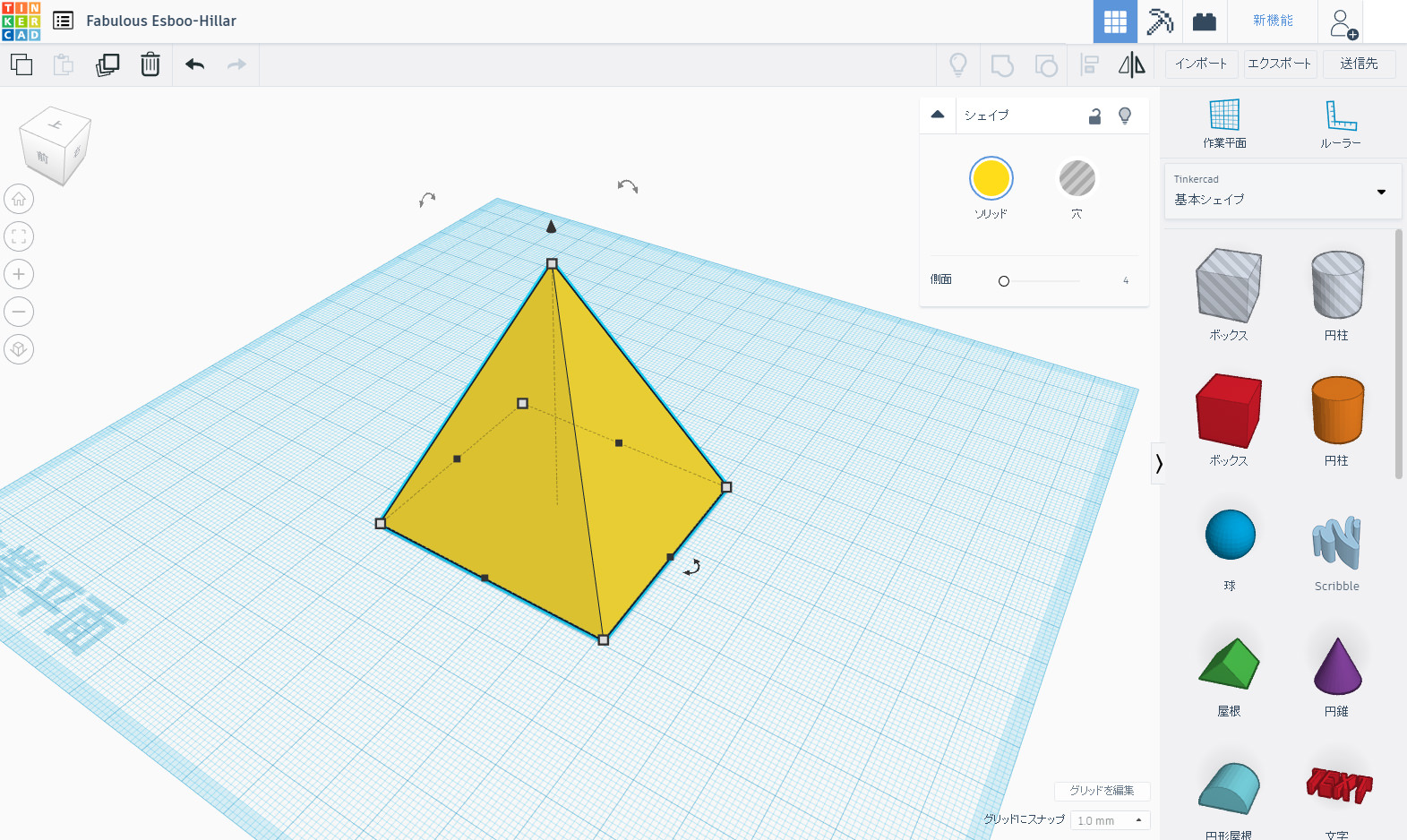The width and height of the screenshot is (1407, 840).
Task: Click the インポート button
Action: (1201, 64)
